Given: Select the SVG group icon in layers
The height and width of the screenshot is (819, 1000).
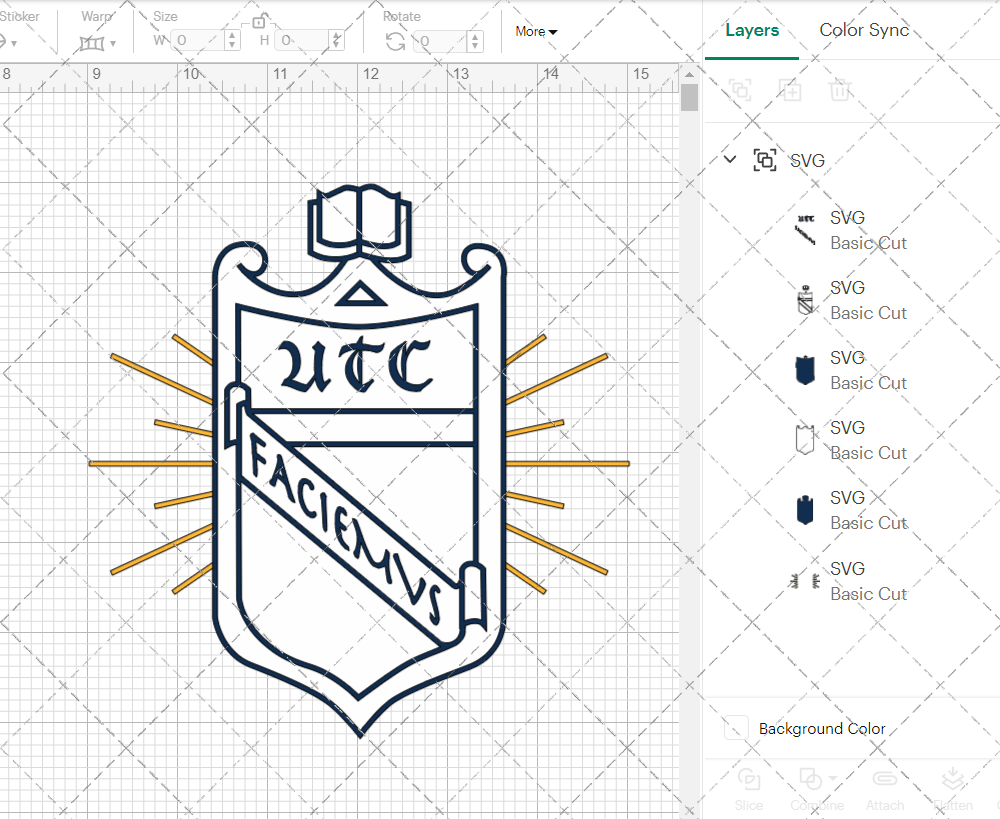Looking at the screenshot, I should [x=765, y=160].
